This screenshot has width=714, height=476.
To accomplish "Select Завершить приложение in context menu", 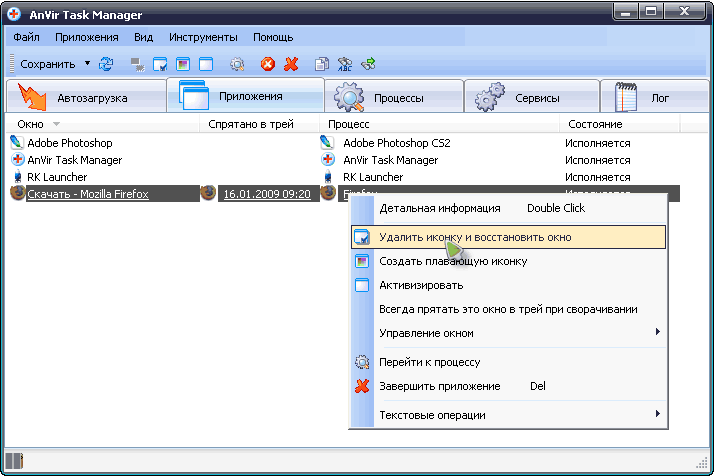I will (439, 386).
